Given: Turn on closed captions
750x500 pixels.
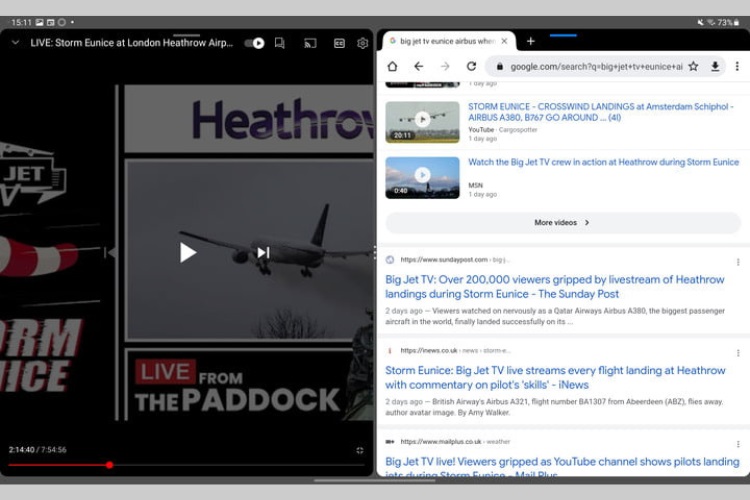Looking at the screenshot, I should point(339,44).
